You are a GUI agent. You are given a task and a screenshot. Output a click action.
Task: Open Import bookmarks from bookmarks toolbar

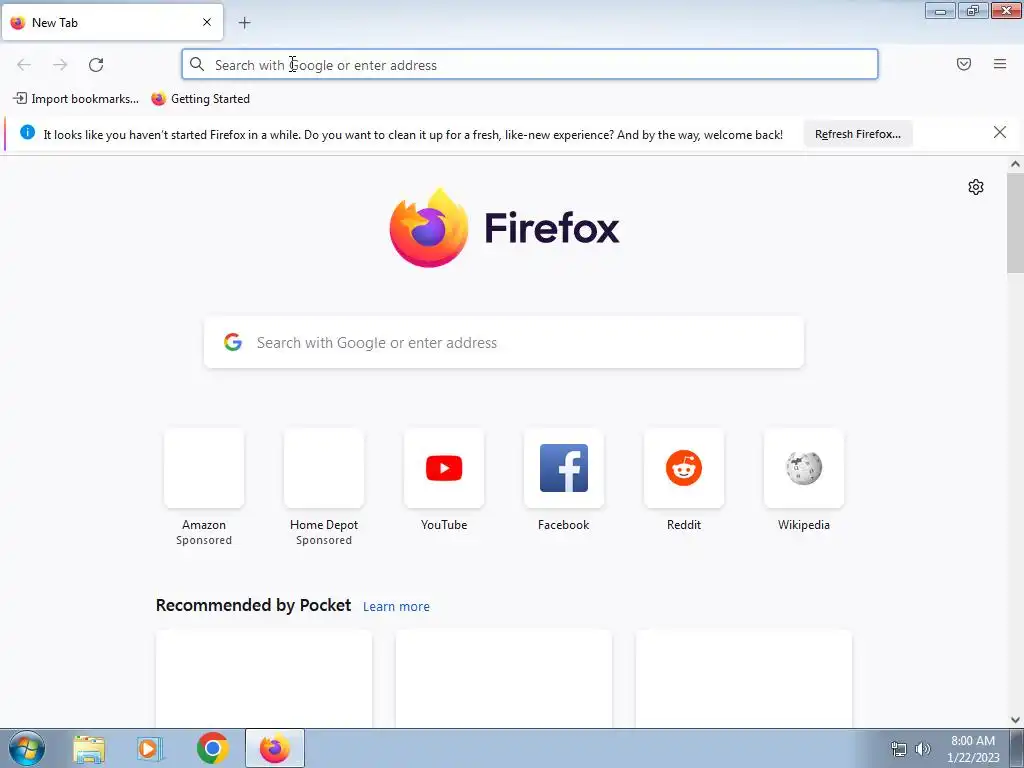(x=76, y=99)
